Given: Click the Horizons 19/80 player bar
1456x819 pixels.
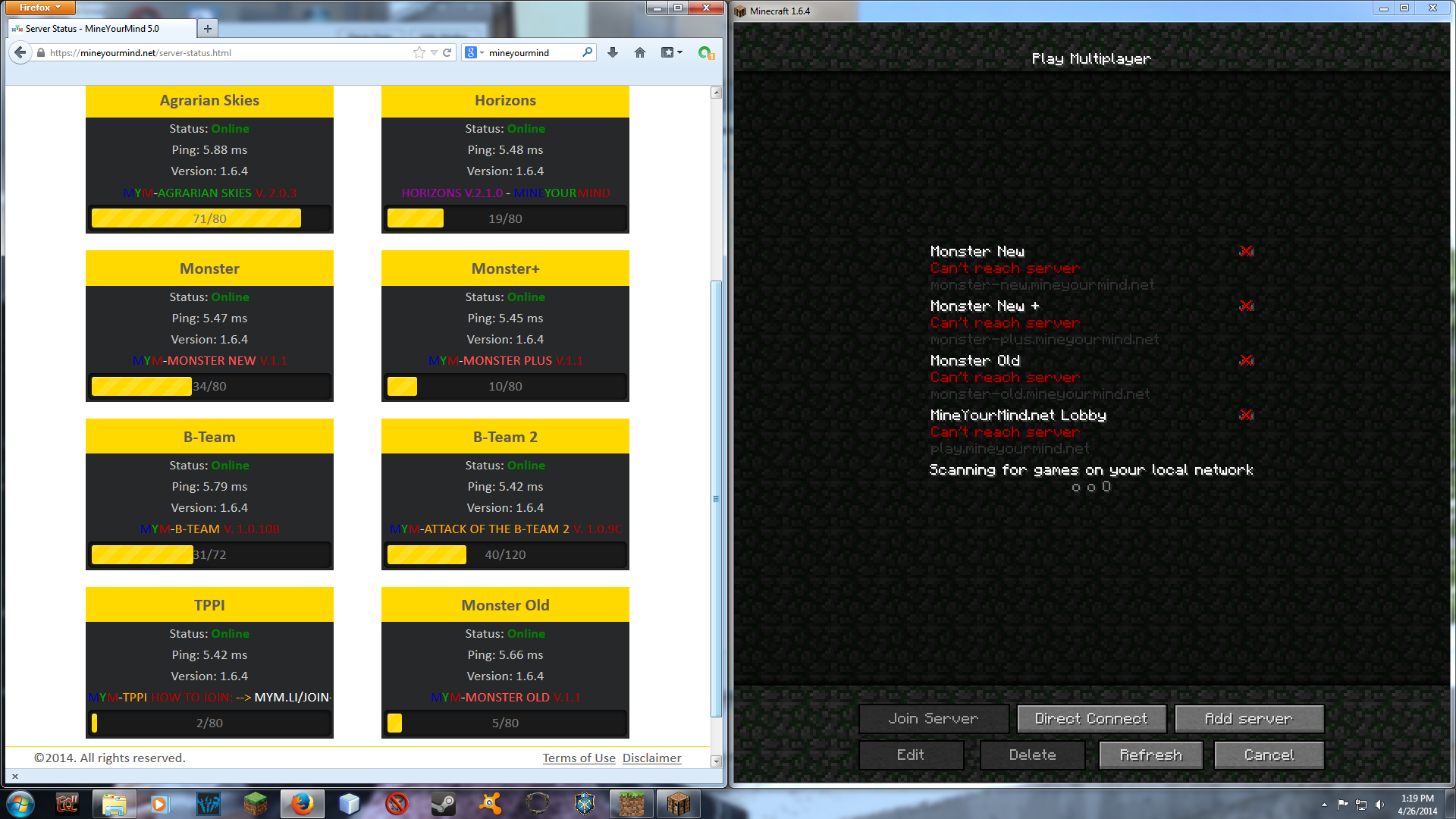Looking at the screenshot, I should pyautogui.click(x=505, y=218).
